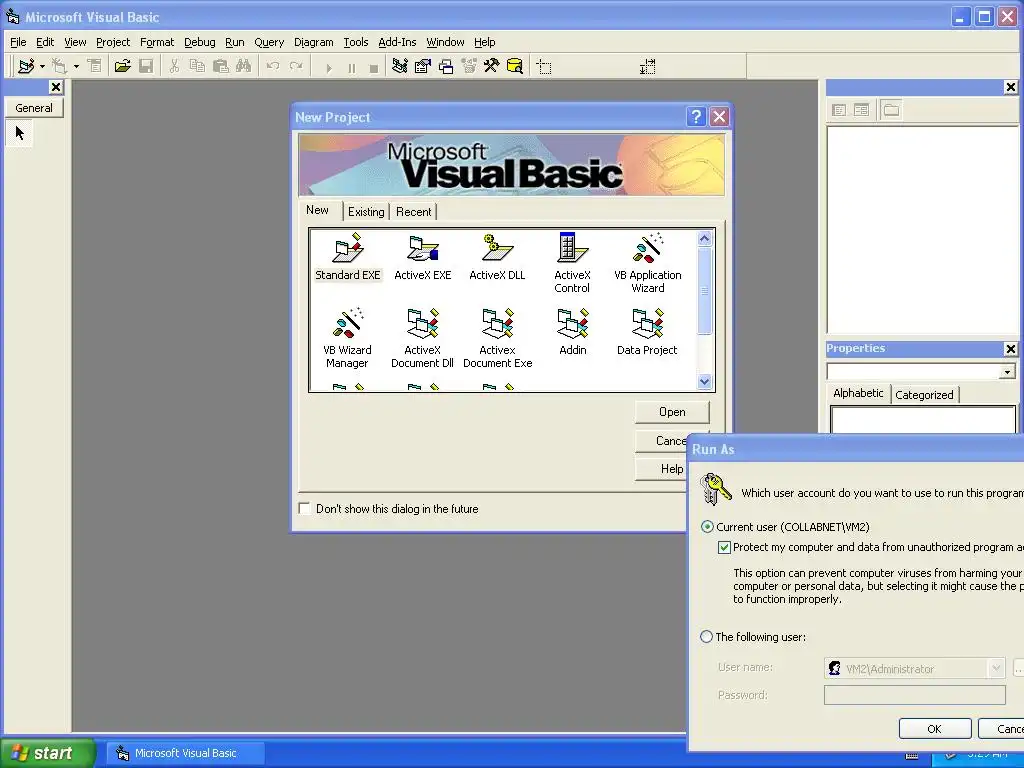The width and height of the screenshot is (1024, 768).
Task: Select the Data Project icon
Action: (647, 332)
